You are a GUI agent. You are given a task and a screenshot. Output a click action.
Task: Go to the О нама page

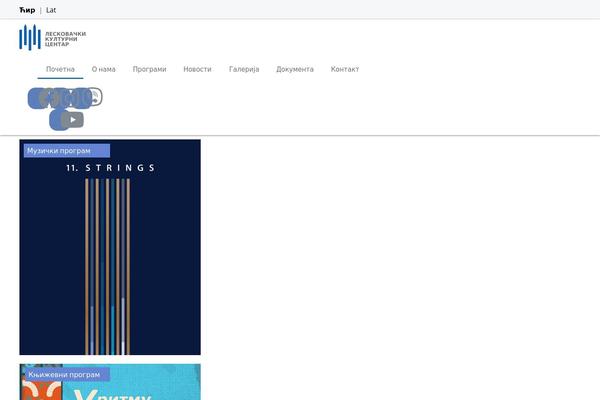[104, 70]
